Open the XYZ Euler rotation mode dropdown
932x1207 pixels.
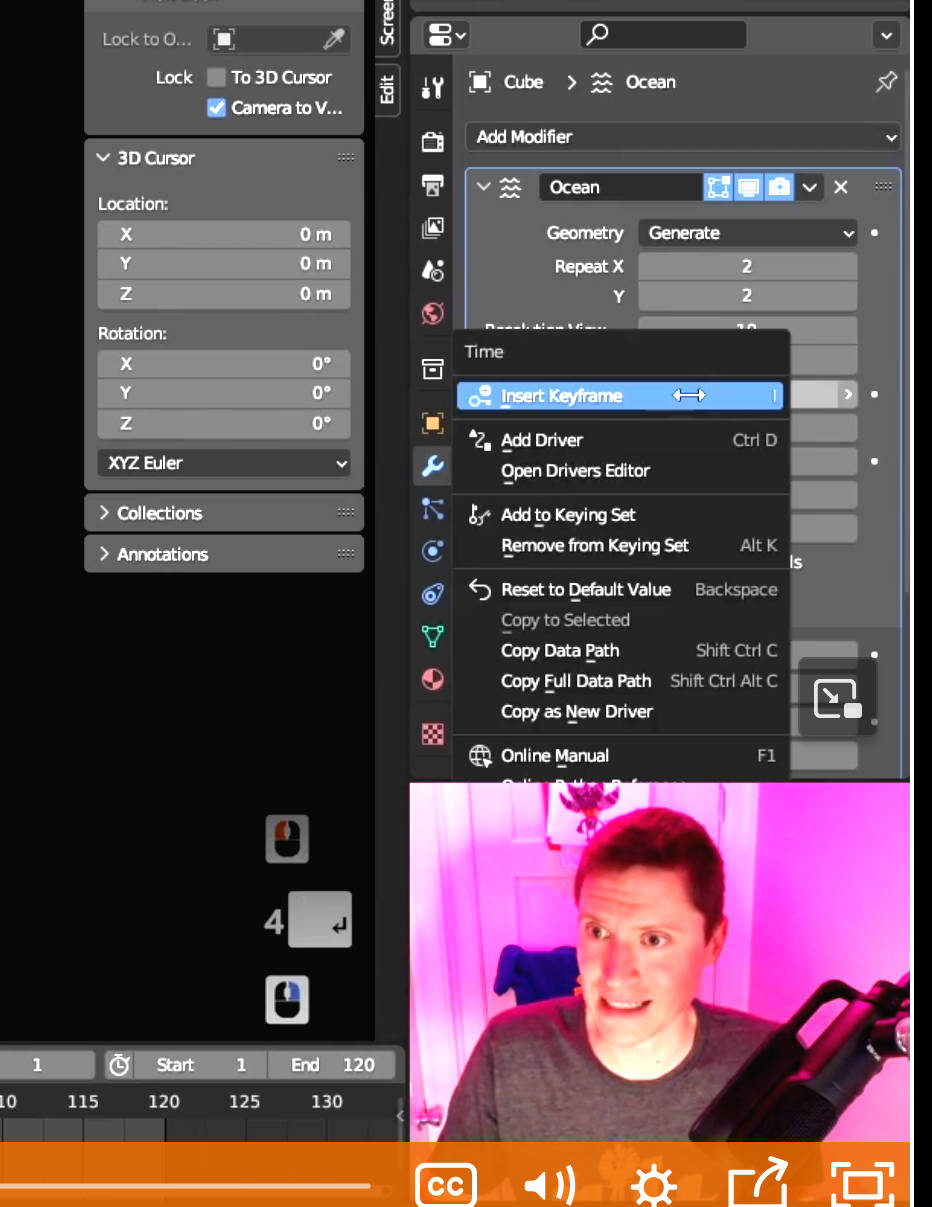pos(224,463)
